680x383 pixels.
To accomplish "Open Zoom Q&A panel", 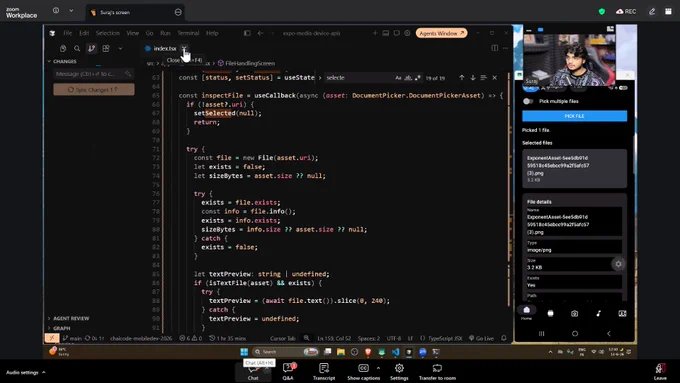I will pyautogui.click(x=288, y=372).
